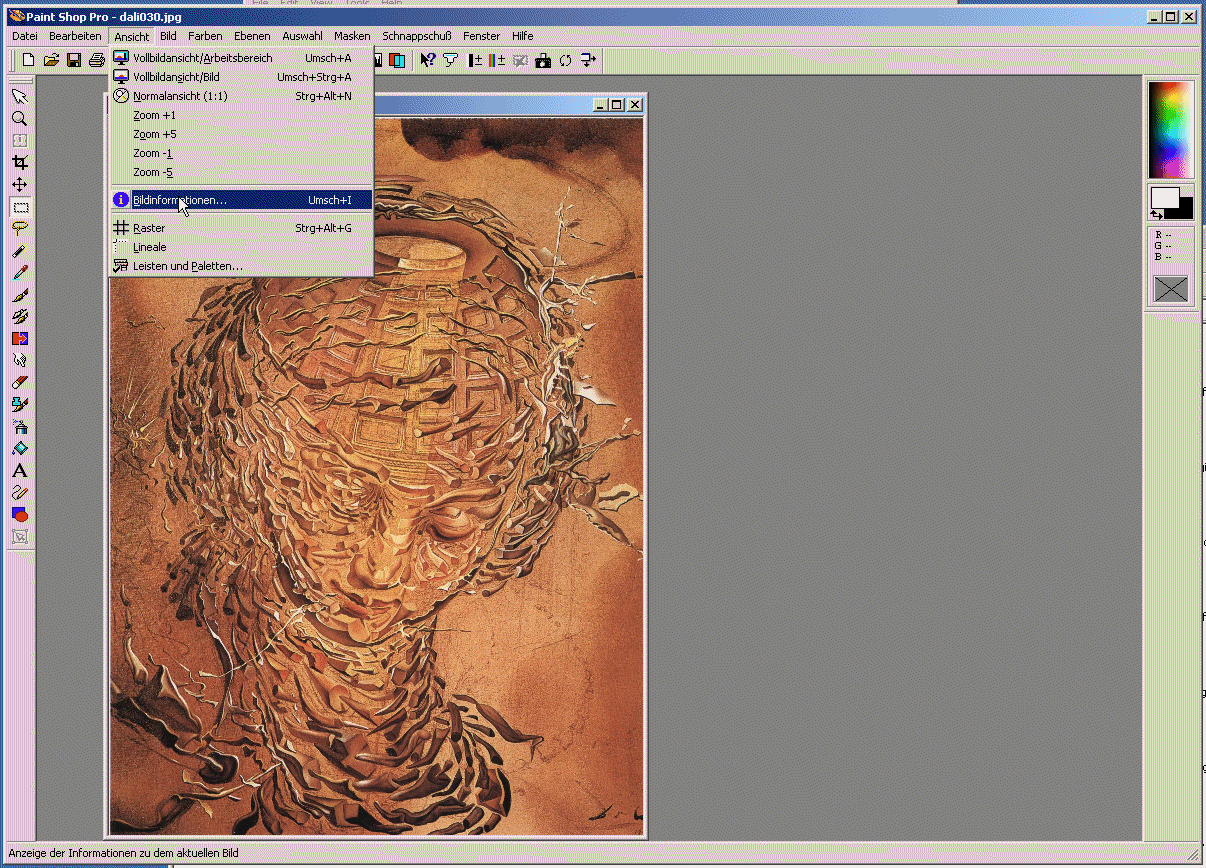The height and width of the screenshot is (868, 1206).
Task: Select the Text tool
Action: pos(20,470)
